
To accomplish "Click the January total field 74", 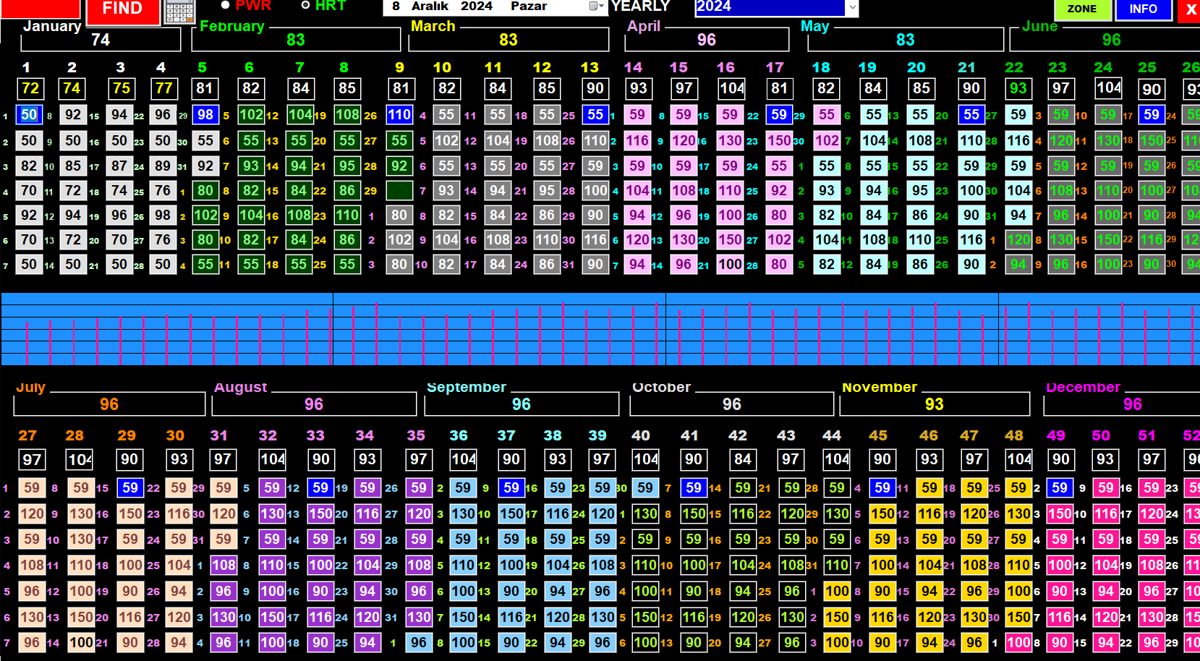I will pyautogui.click(x=100, y=40).
